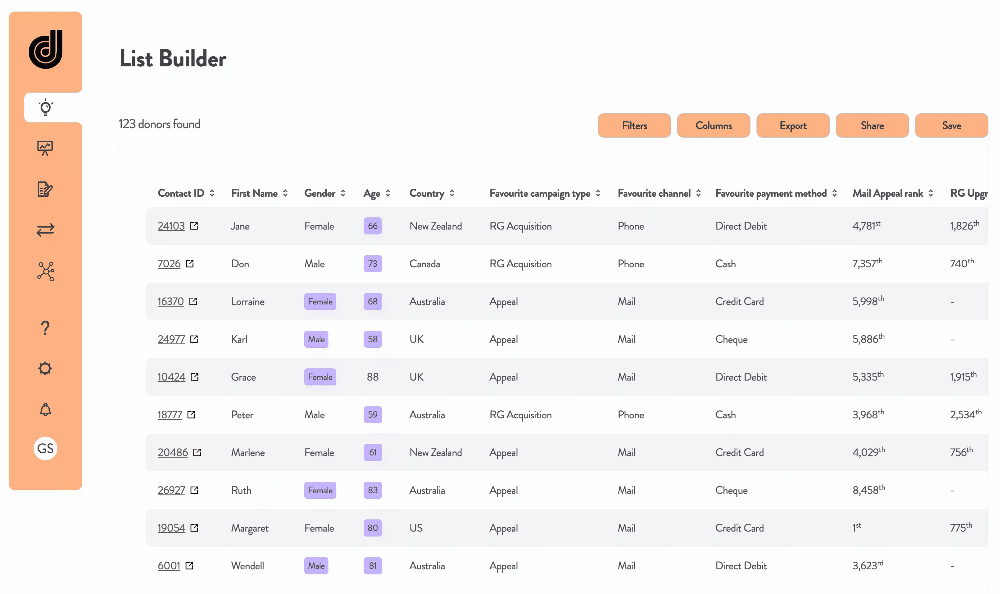The image size is (1000, 594).
Task: Open the transfer arrows sidebar icon
Action: tap(45, 230)
